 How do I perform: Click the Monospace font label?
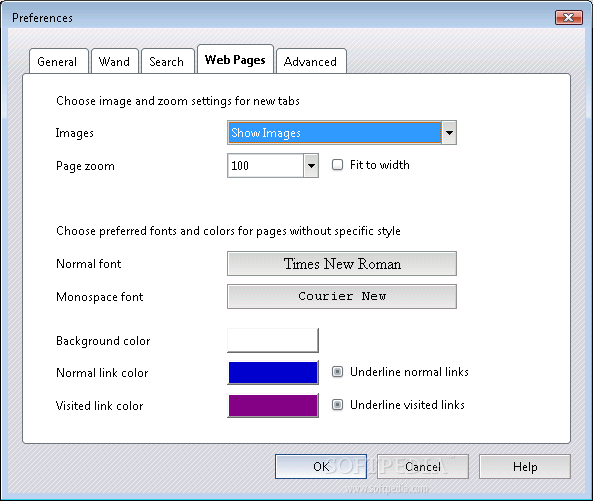click(x=99, y=297)
